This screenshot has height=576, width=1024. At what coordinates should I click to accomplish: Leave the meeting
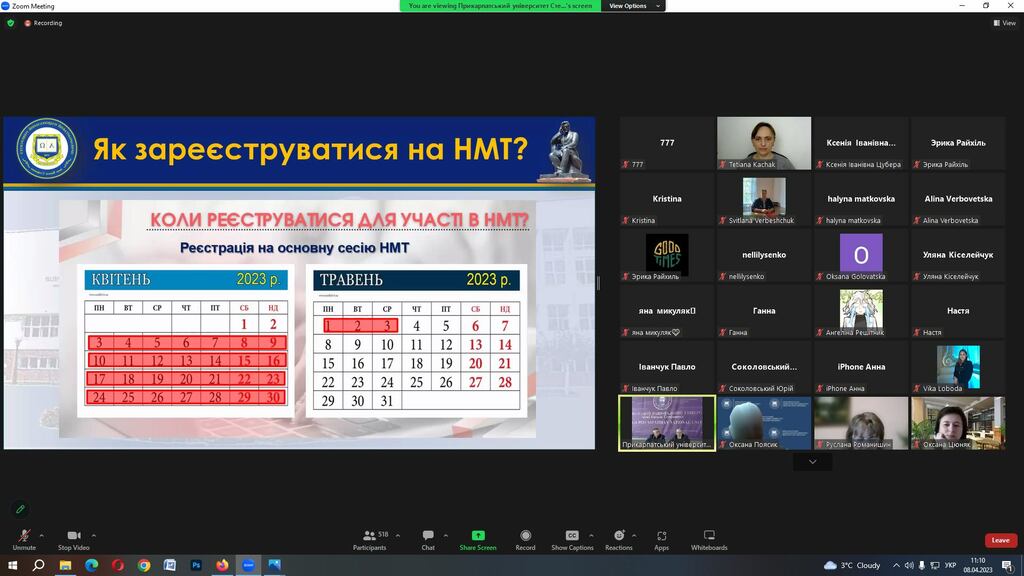click(1000, 540)
